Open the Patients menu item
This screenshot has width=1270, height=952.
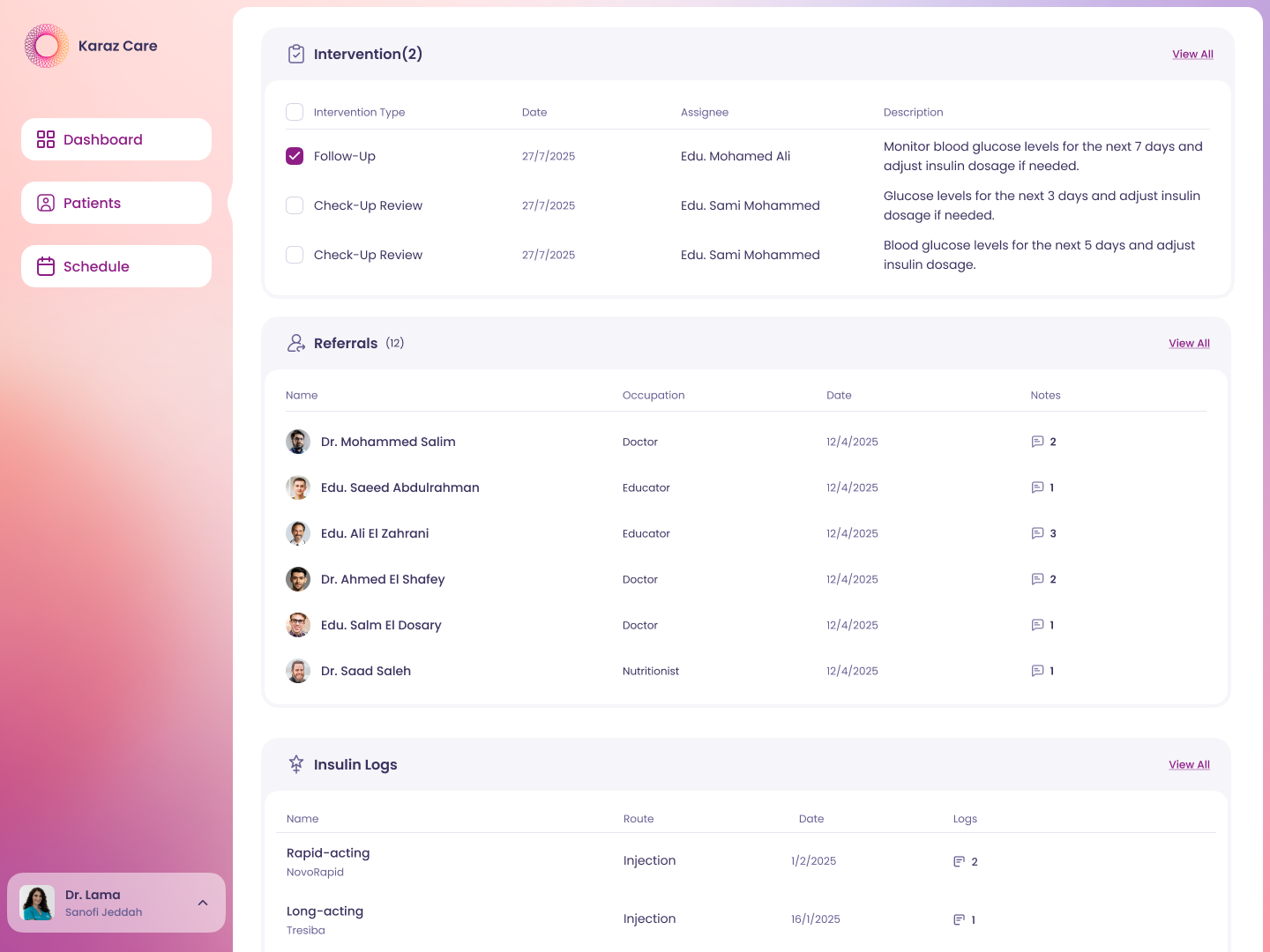(x=116, y=203)
